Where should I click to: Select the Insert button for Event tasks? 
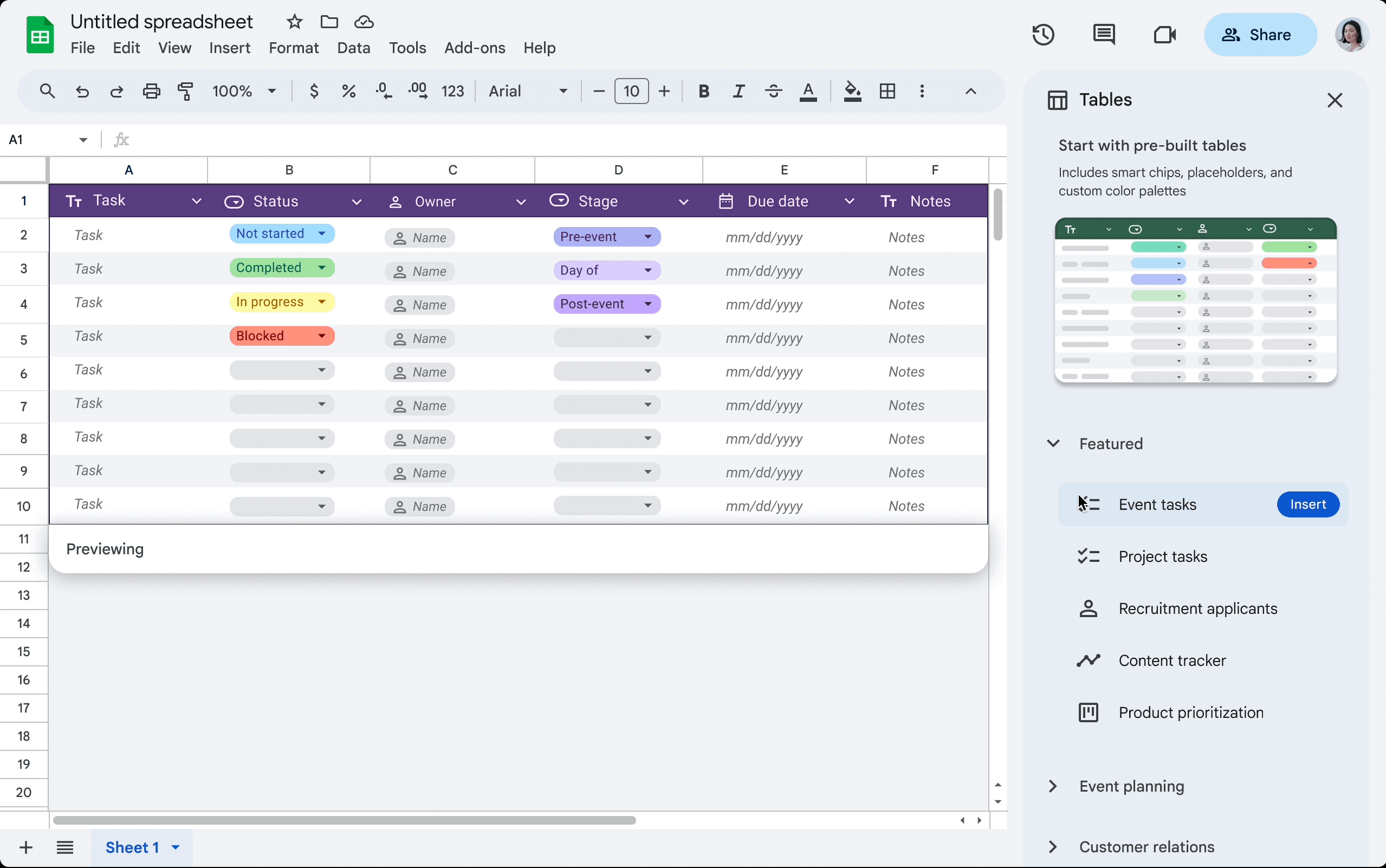click(1308, 504)
